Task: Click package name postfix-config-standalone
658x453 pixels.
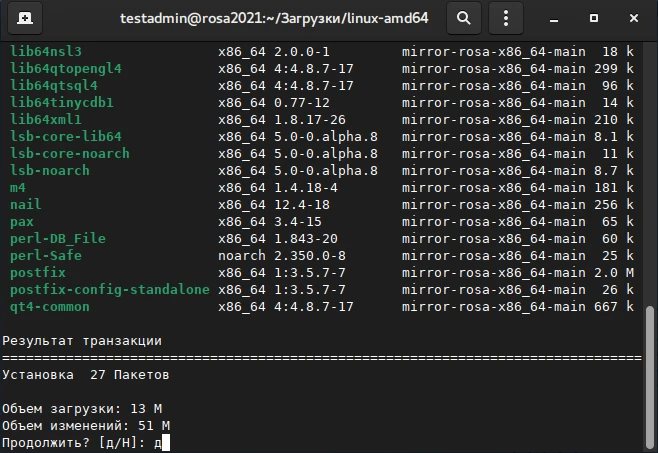Action: click(x=110, y=290)
